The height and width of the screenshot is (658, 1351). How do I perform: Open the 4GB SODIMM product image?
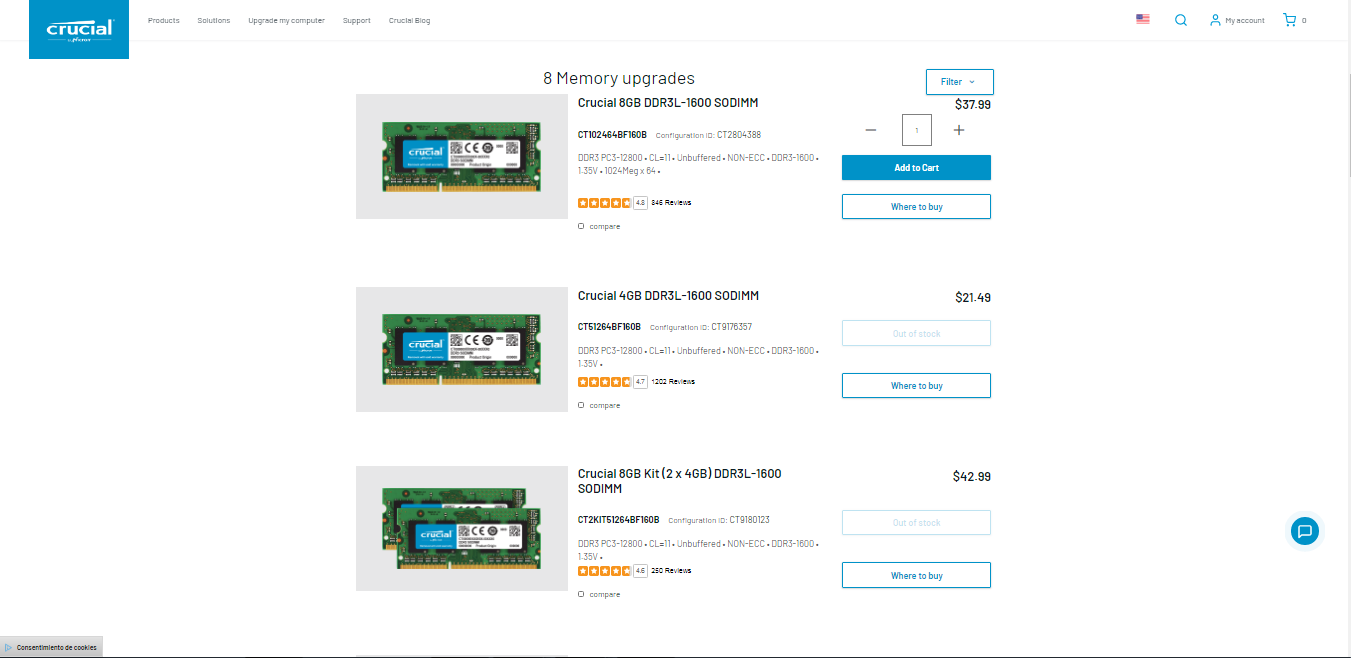click(462, 349)
